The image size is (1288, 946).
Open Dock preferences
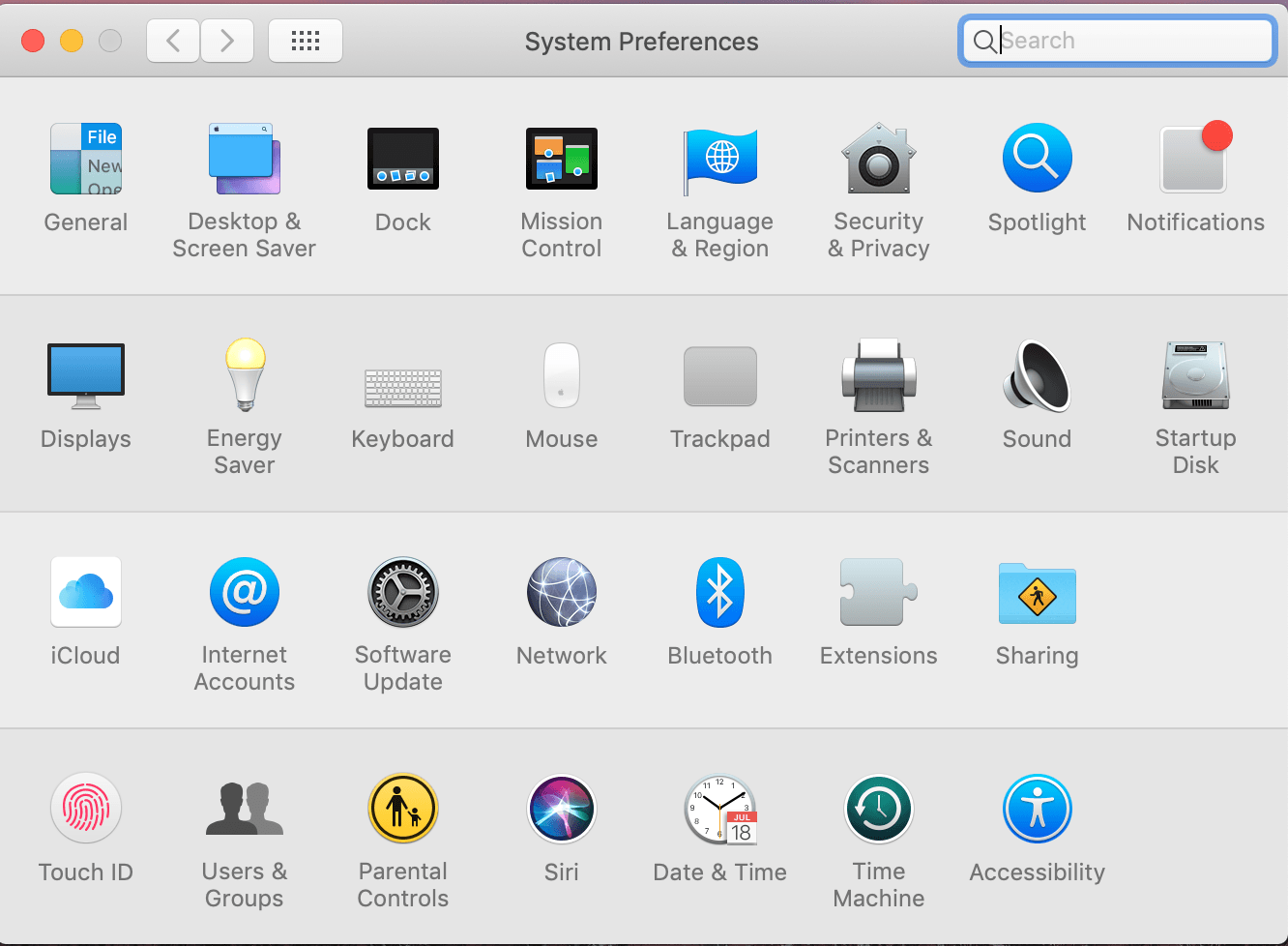click(403, 159)
